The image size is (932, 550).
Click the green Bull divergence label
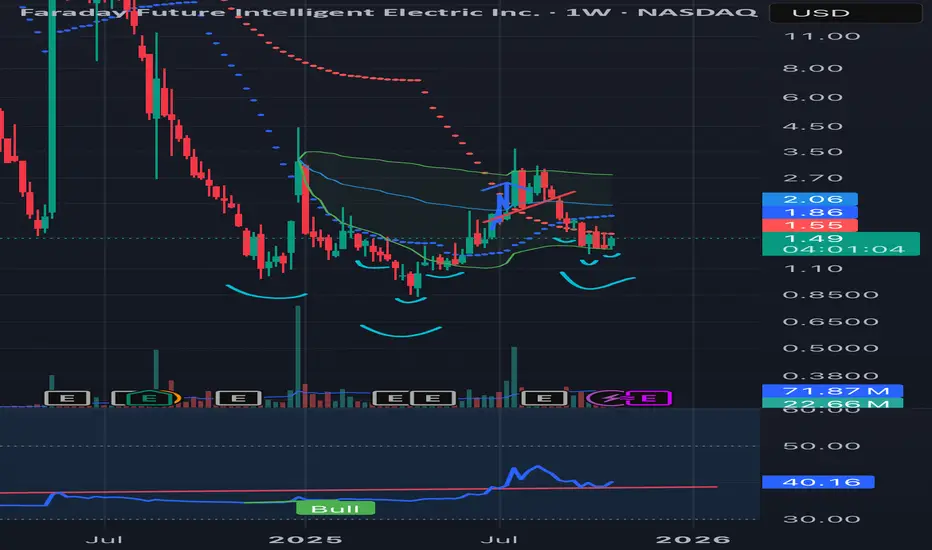point(335,508)
